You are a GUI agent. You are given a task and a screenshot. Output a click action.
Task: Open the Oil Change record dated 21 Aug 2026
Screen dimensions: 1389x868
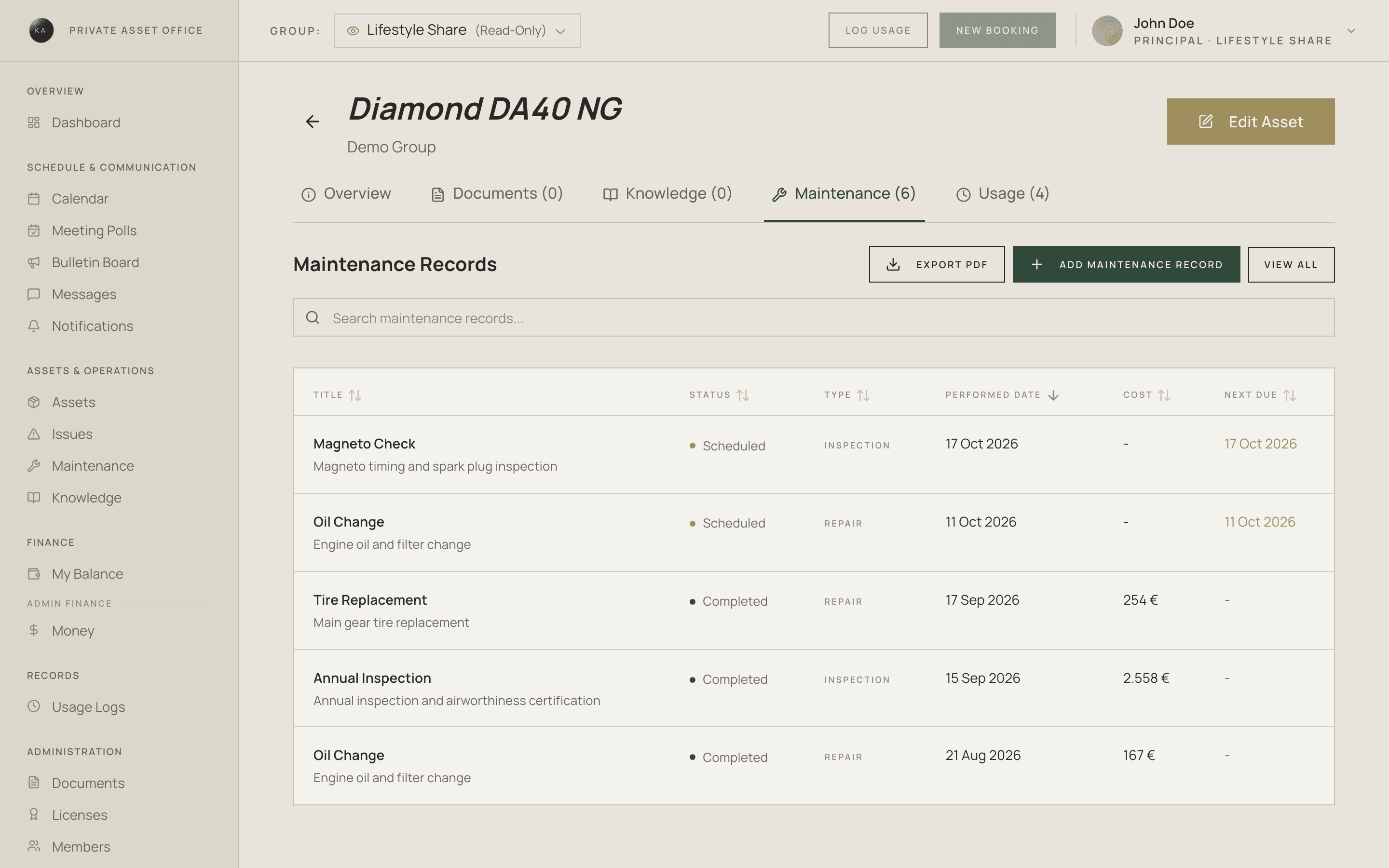814,766
